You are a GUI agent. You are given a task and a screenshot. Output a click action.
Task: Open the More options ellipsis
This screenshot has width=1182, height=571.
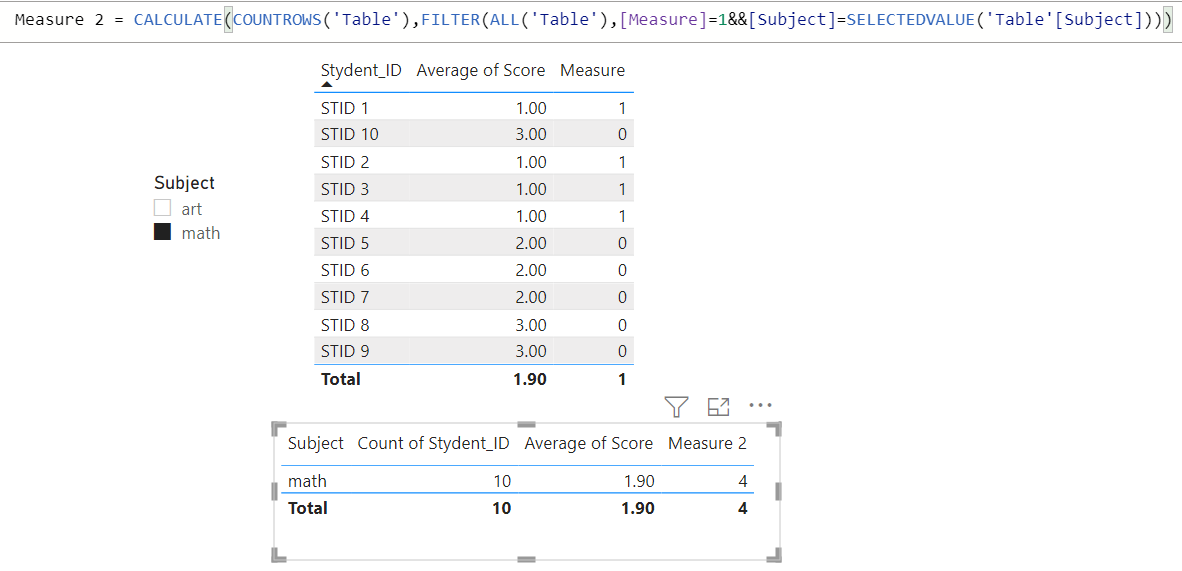click(761, 406)
